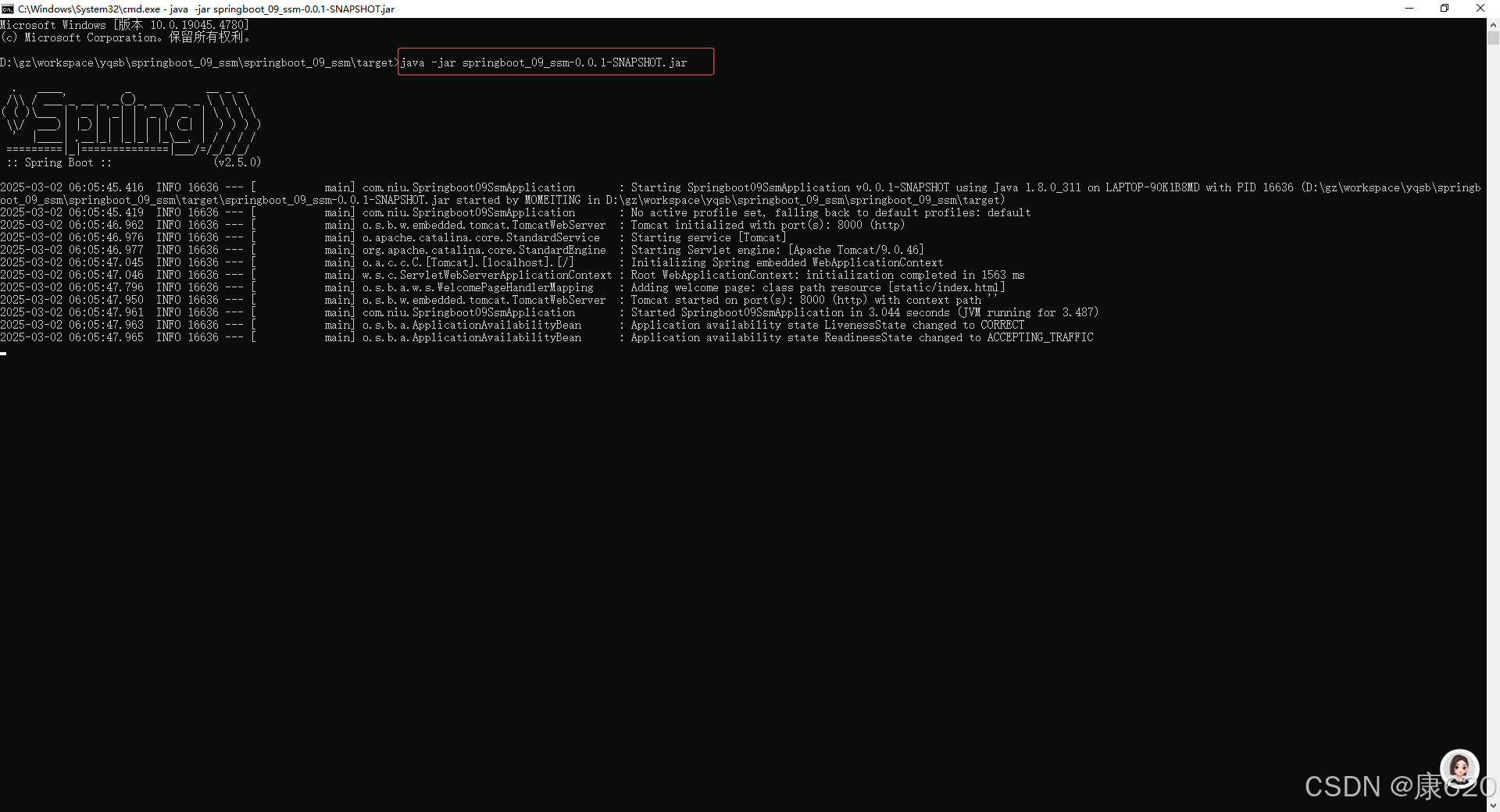The height and width of the screenshot is (812, 1500).
Task: Click the Microsoft Windows version line
Action: click(125, 25)
